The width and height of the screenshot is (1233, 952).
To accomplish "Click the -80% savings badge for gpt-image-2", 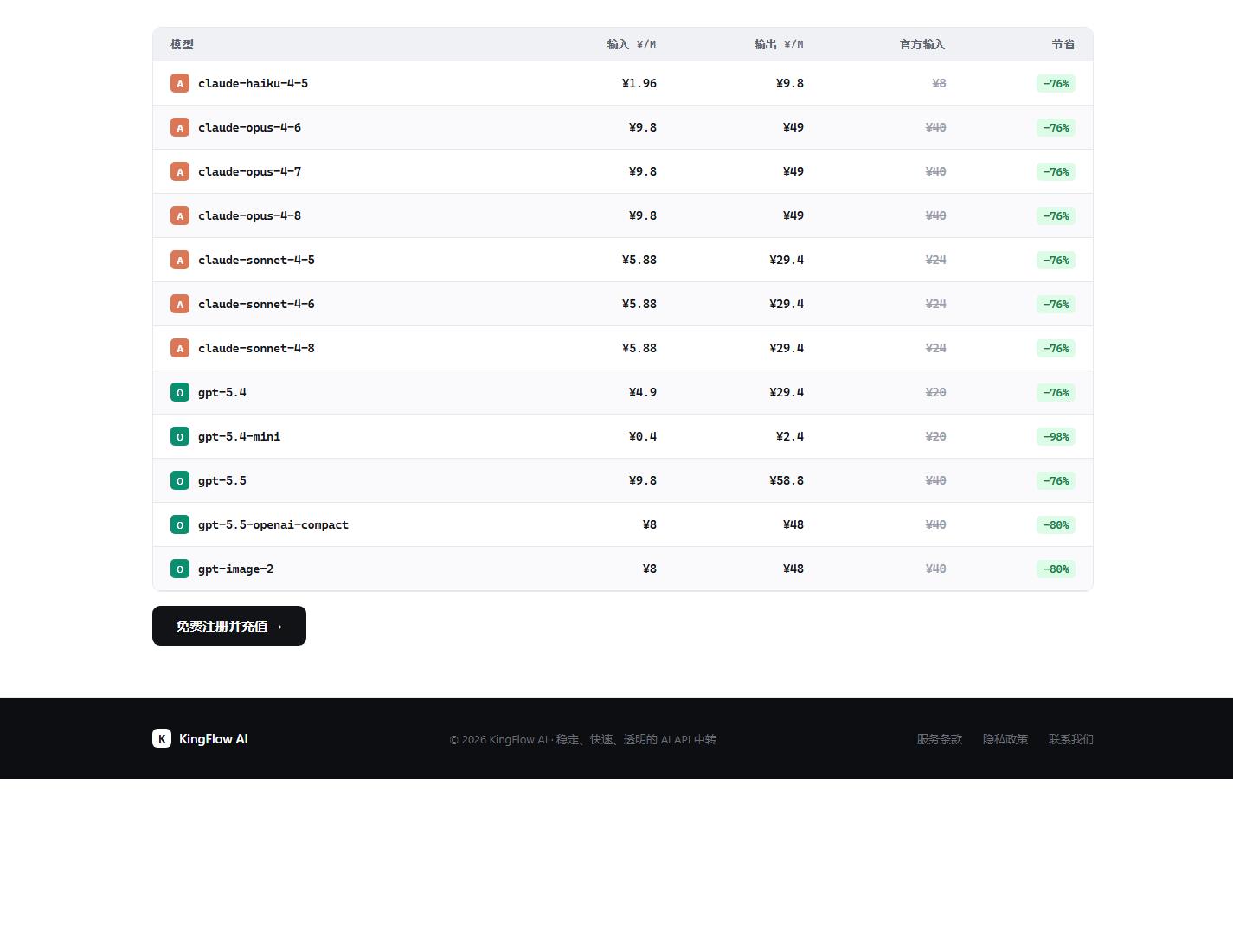I will point(1056,569).
